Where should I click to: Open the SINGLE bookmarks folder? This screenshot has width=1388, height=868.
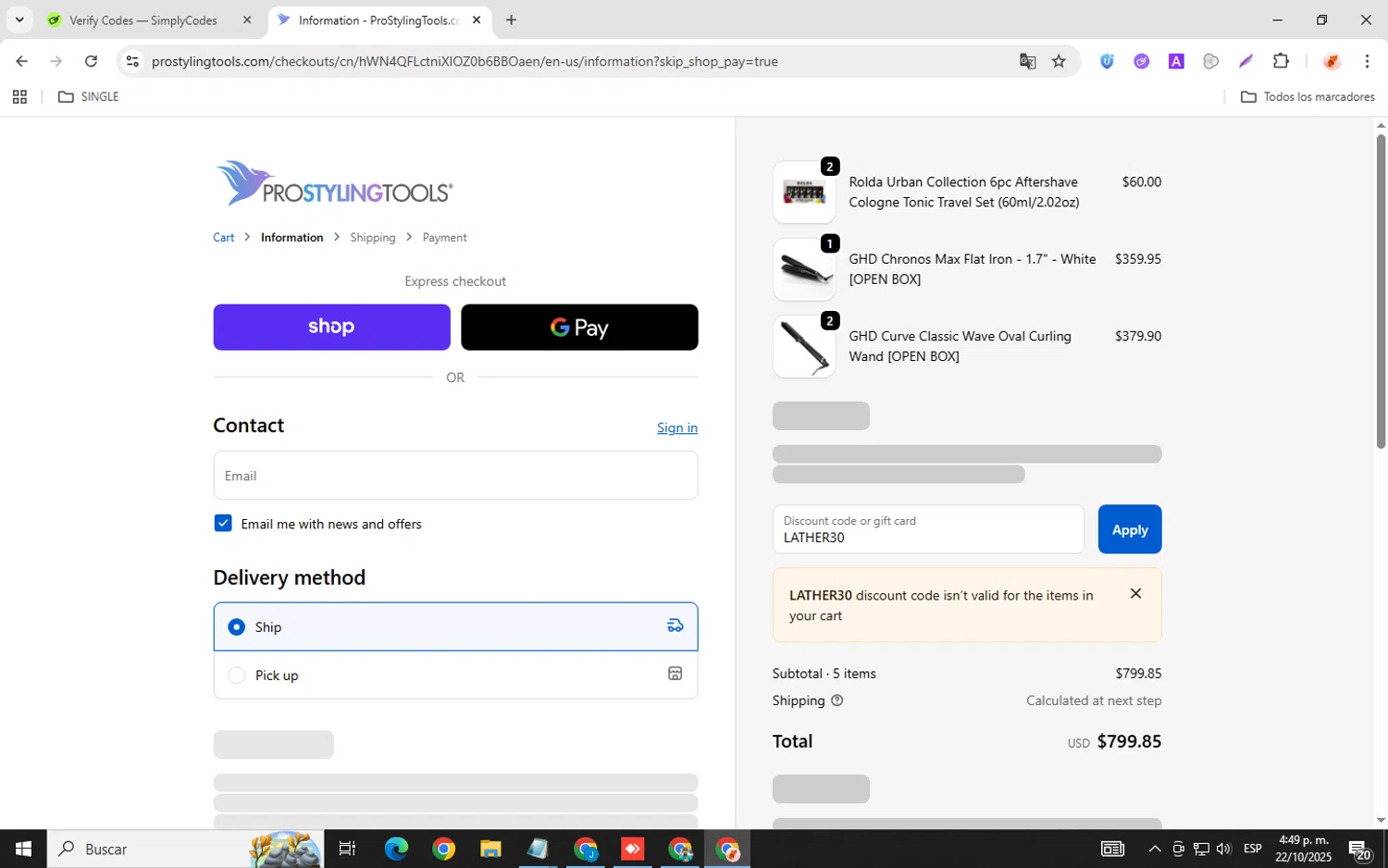click(89, 96)
